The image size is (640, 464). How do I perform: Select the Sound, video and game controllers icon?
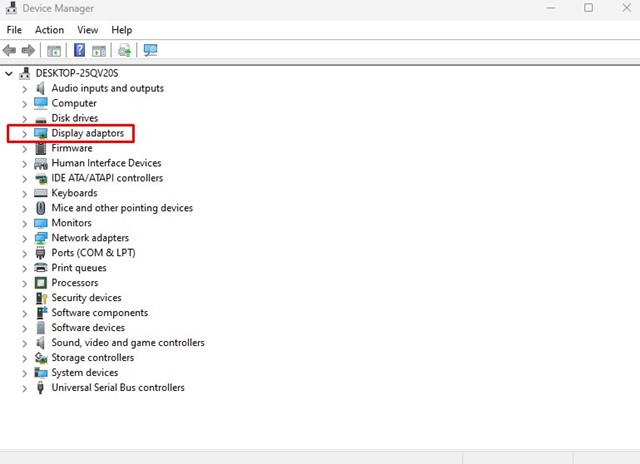click(41, 343)
